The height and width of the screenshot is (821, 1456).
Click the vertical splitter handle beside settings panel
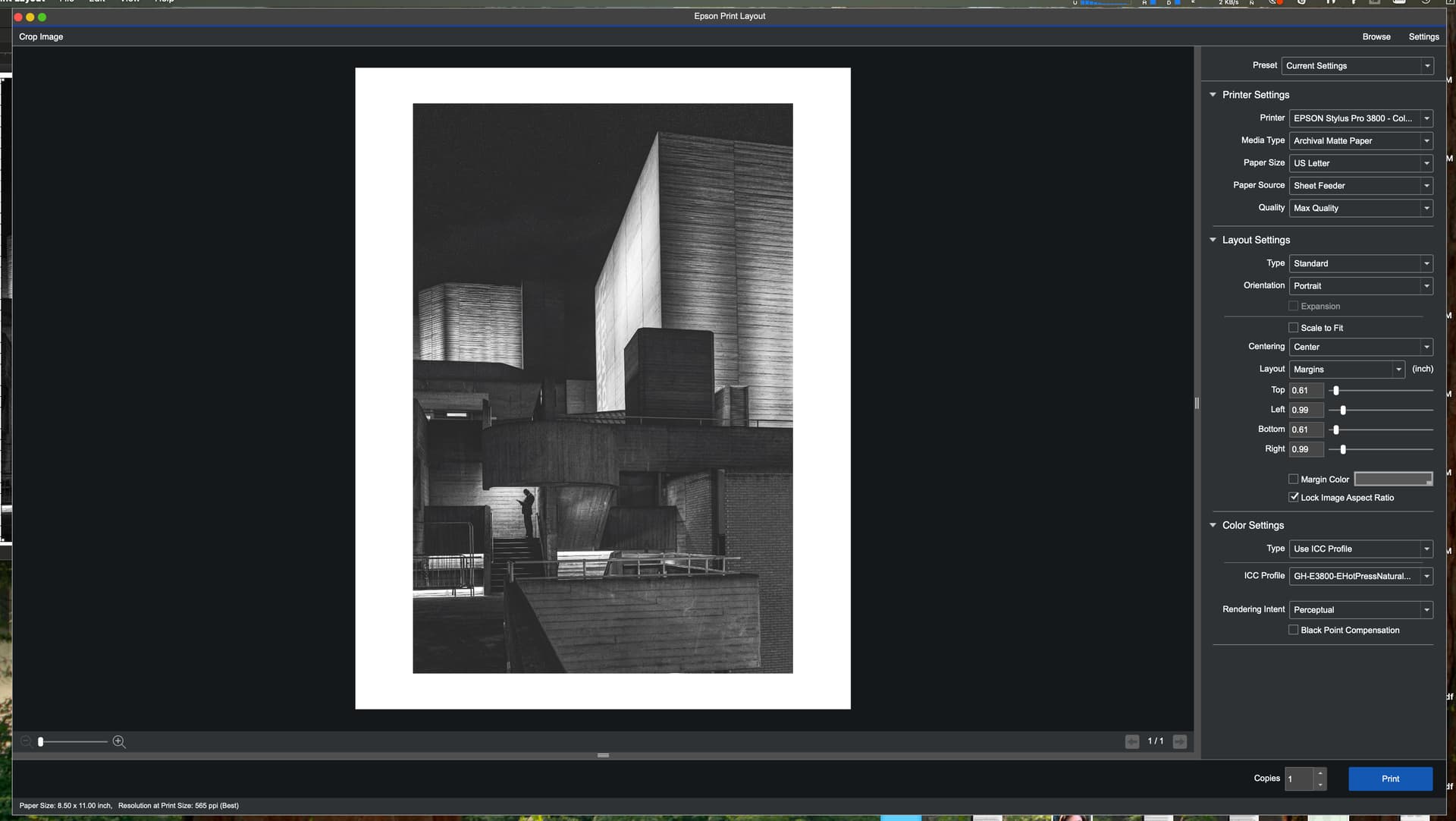[x=1197, y=403]
